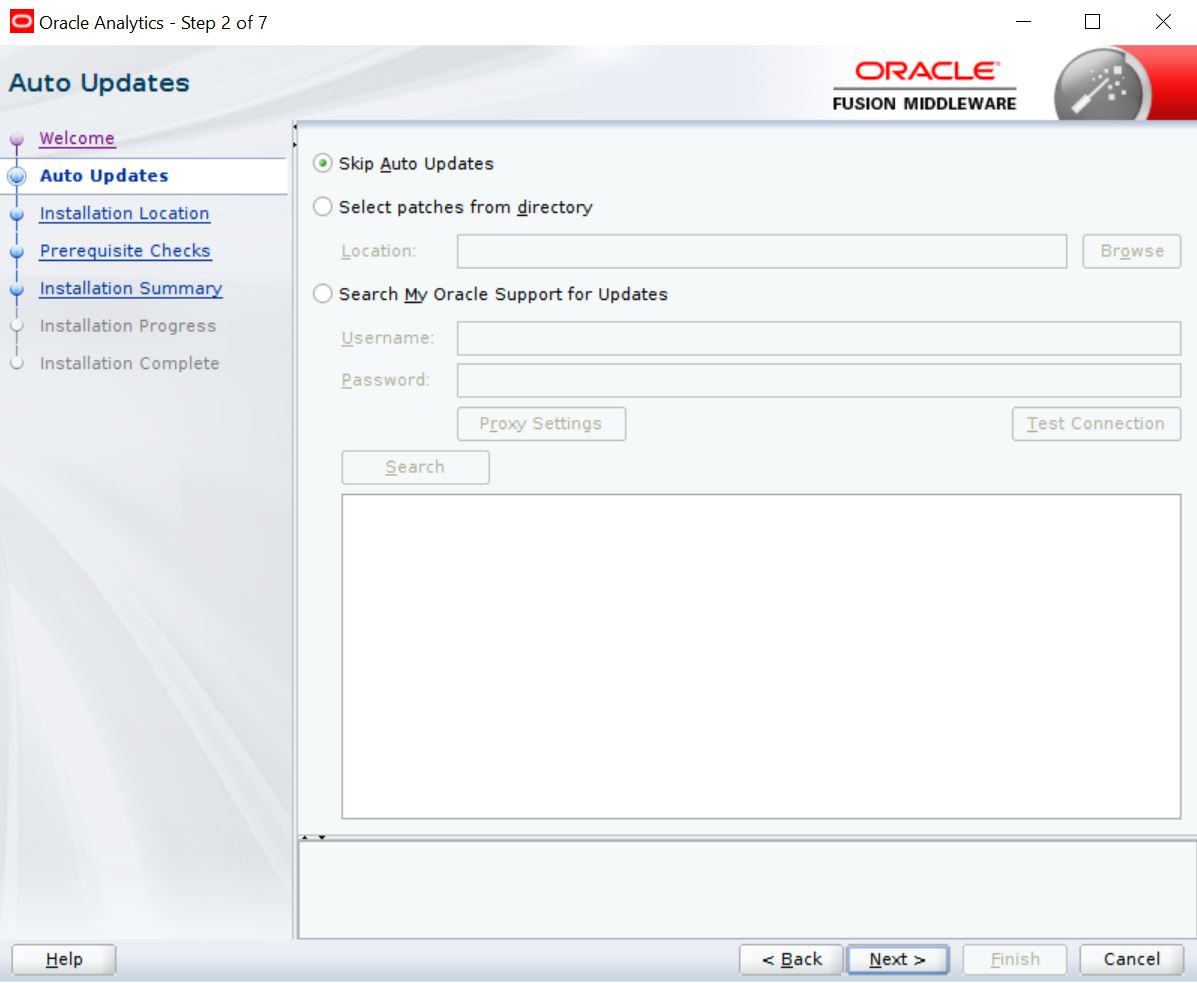
Task: Collapse the left navigation pane splitter arrow
Action: click(x=295, y=127)
